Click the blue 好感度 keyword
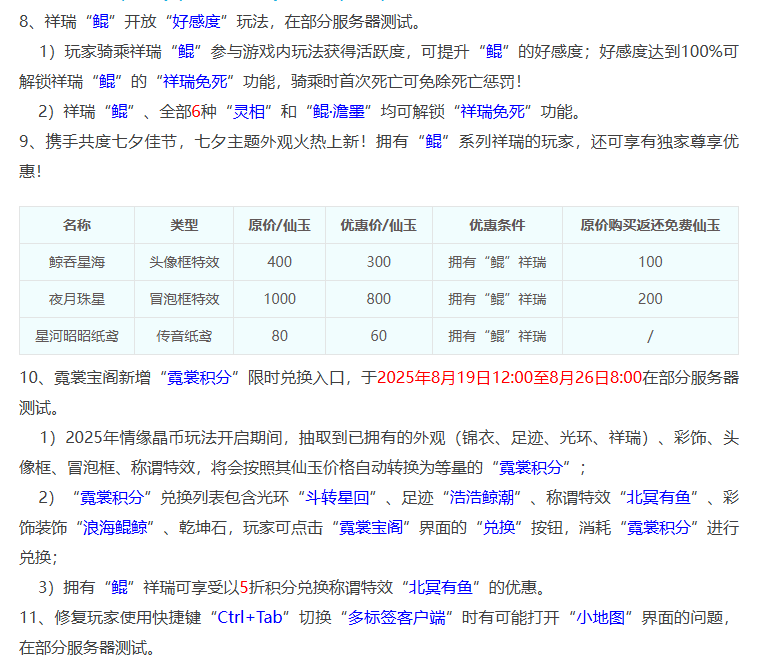 pyautogui.click(x=196, y=21)
